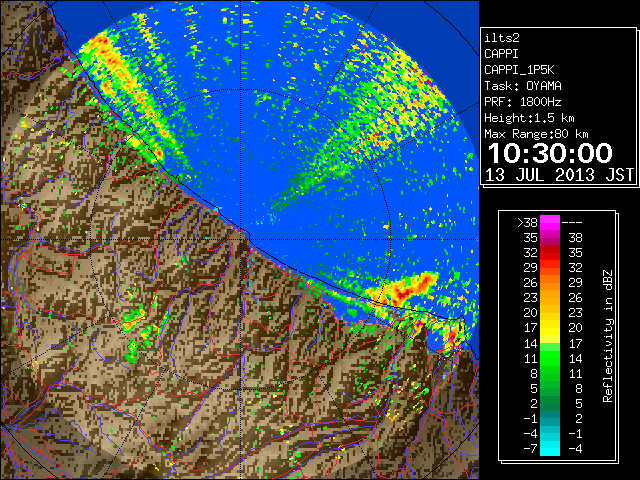
Task: Pick the yellow 17-20 dBZ legend color
Action: coord(550,328)
